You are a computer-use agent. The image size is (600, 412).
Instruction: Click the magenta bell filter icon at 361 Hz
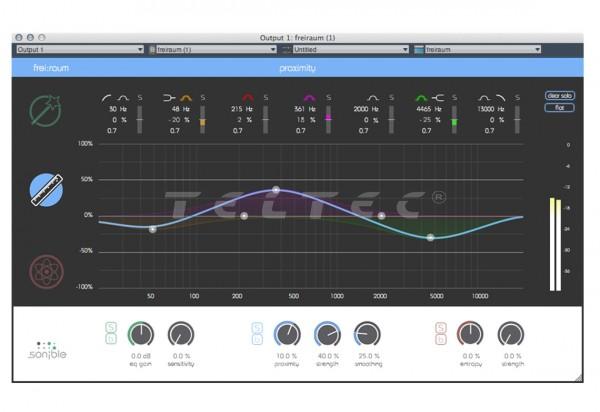[310, 97]
